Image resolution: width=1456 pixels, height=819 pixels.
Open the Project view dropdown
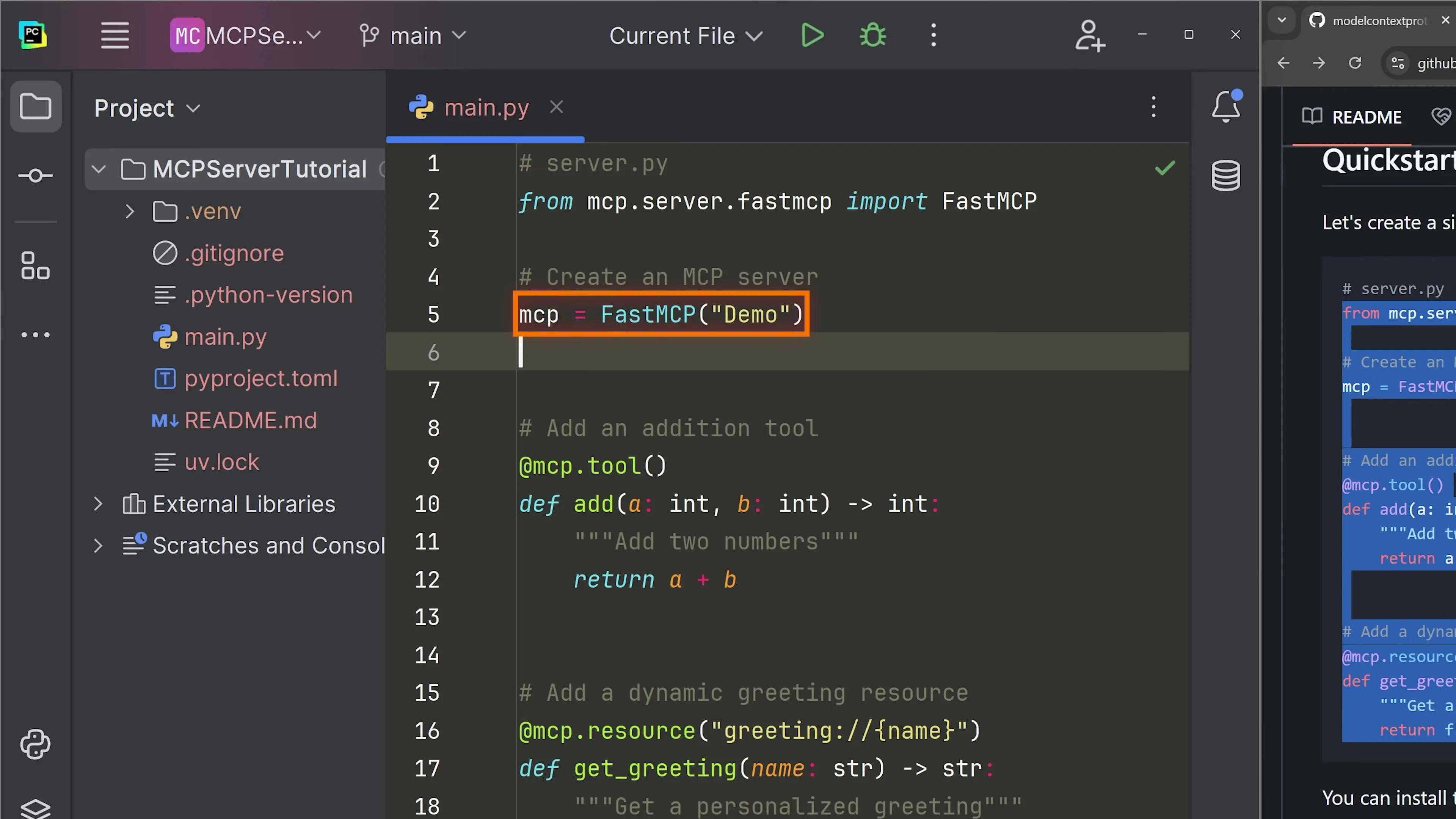tap(147, 108)
